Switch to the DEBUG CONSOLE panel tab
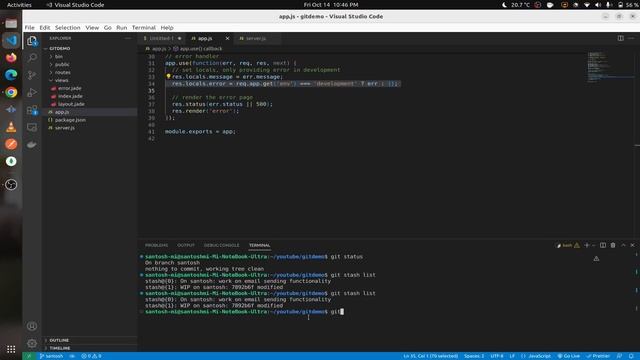640x360 pixels. point(222,245)
